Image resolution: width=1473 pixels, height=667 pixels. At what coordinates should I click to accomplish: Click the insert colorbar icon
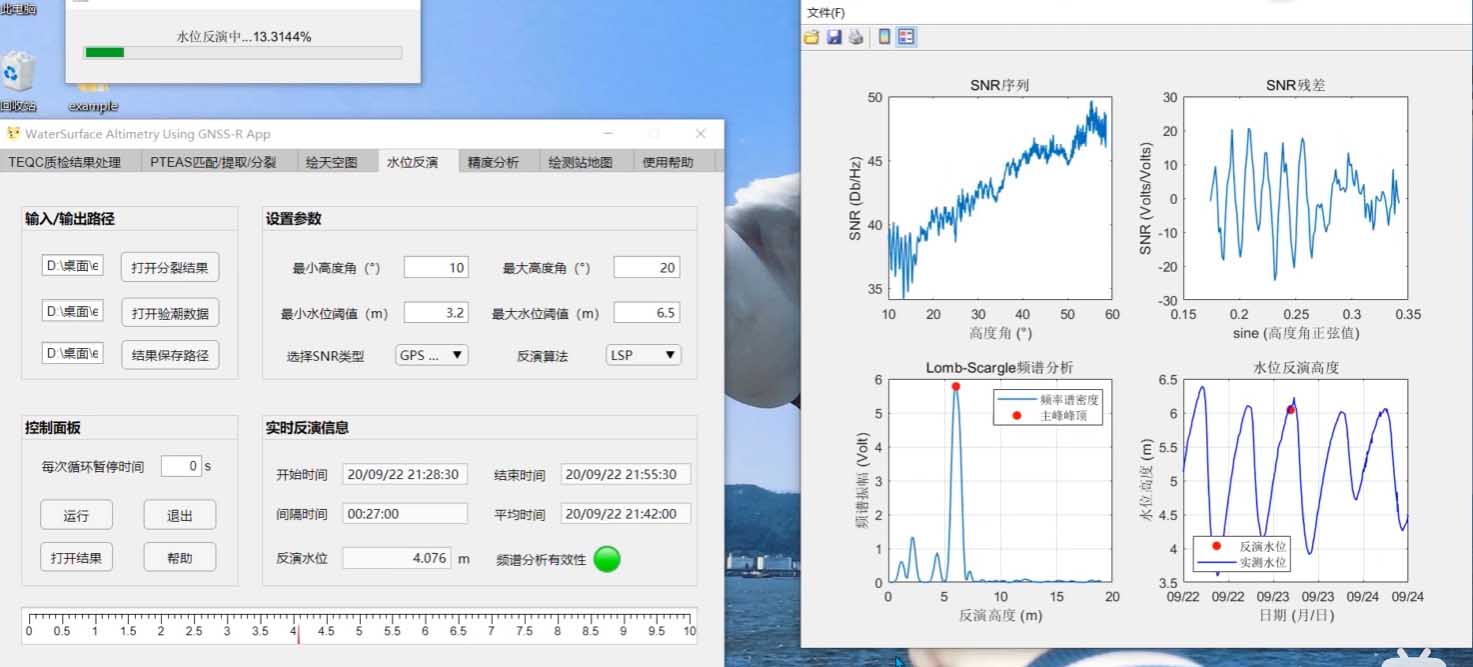click(884, 37)
